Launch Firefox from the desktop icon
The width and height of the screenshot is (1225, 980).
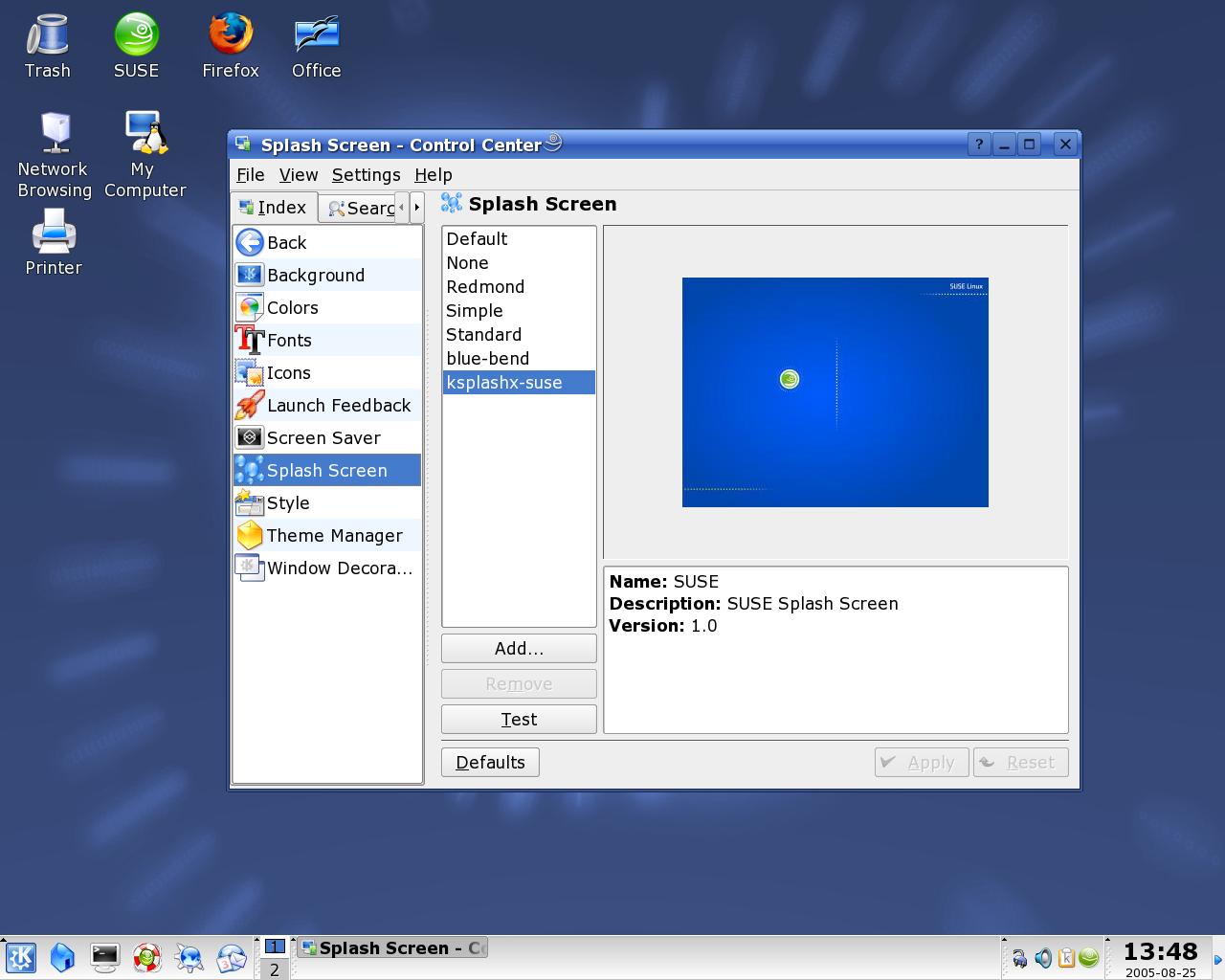pyautogui.click(x=231, y=45)
